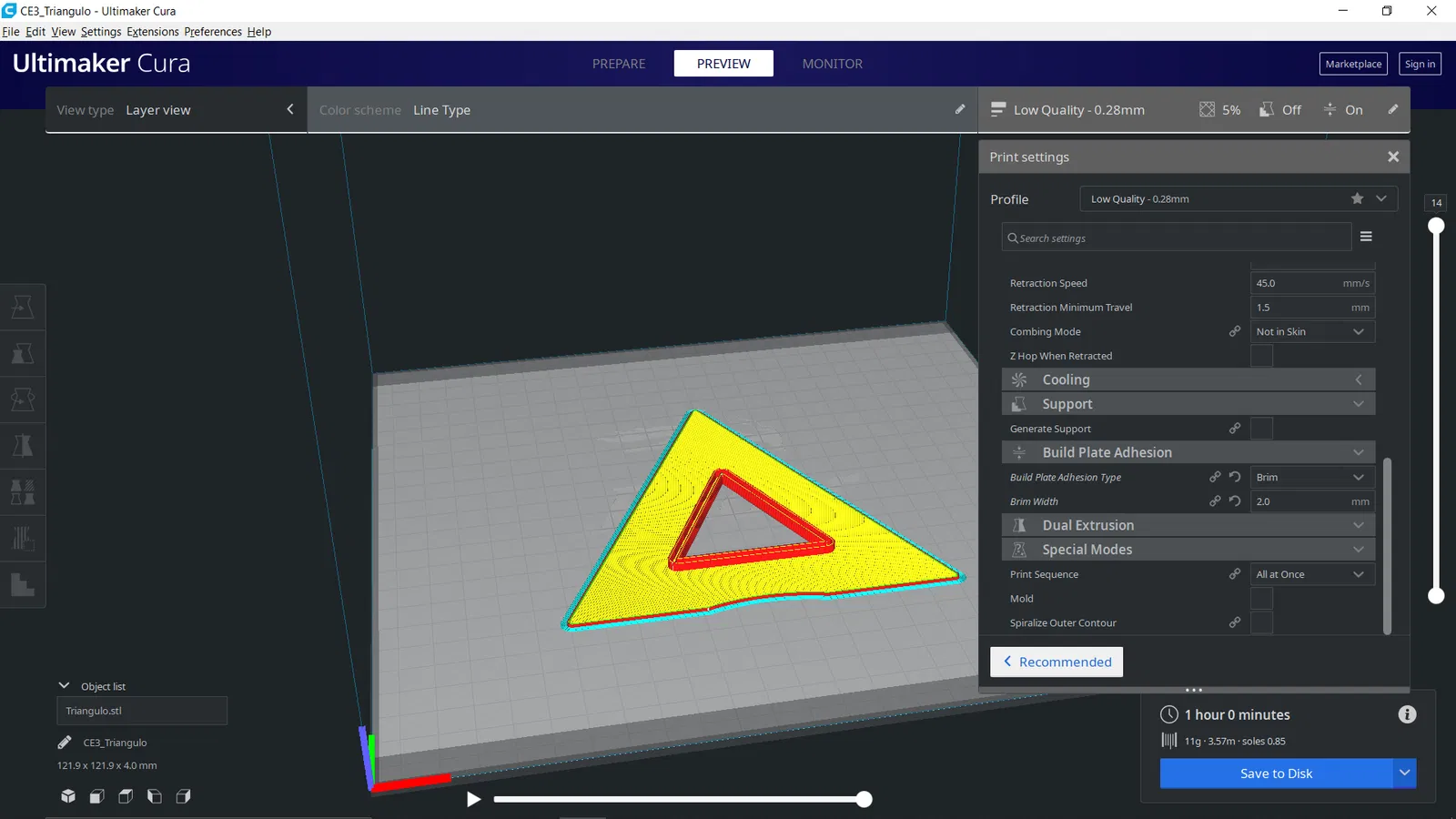Click the link icon for Combing Mode
This screenshot has width=1456, height=819.
(x=1235, y=331)
